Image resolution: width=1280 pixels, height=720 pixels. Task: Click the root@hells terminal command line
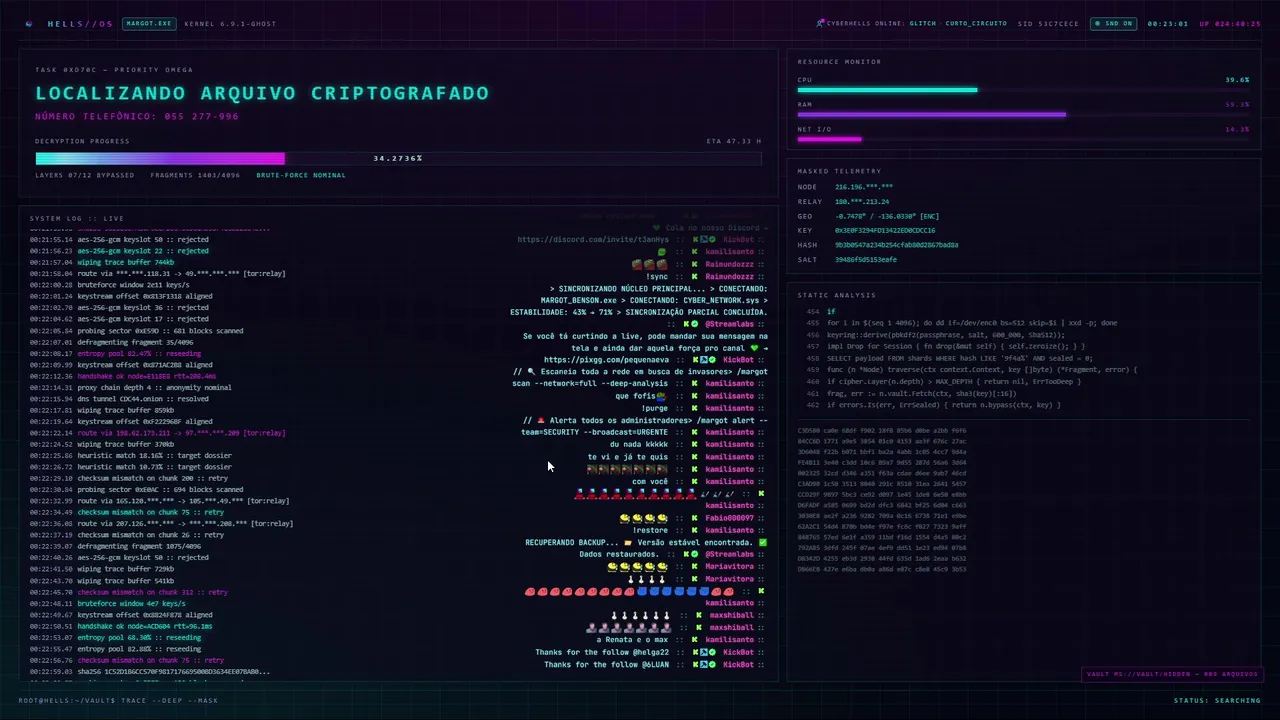click(118, 700)
